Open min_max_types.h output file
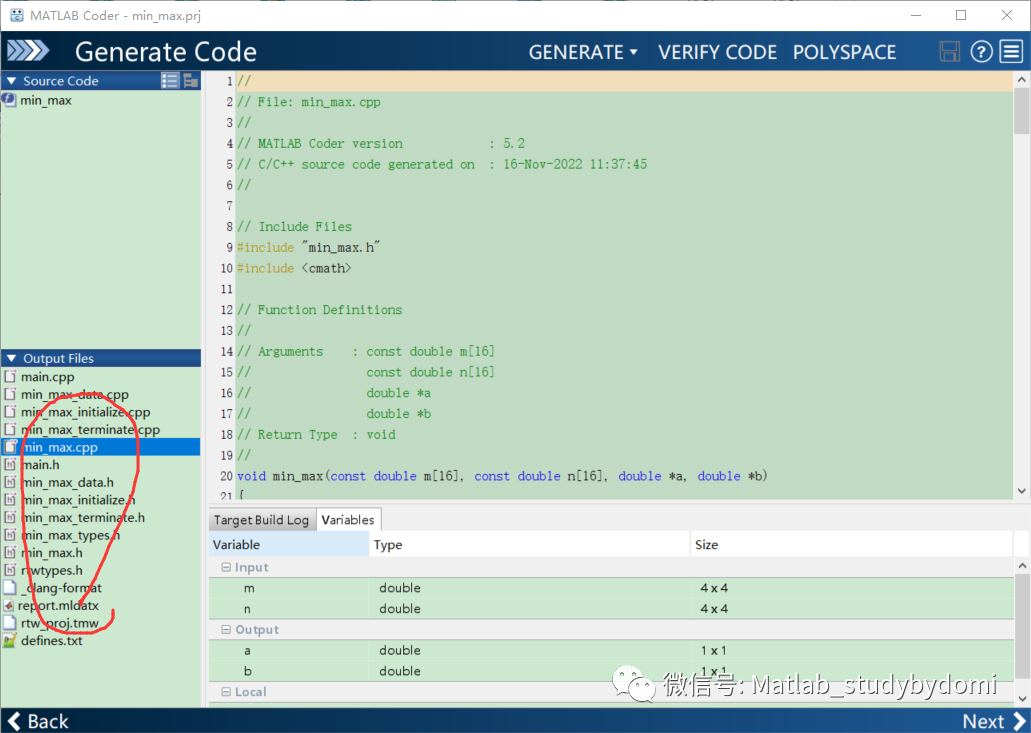Image resolution: width=1031 pixels, height=733 pixels. pos(70,535)
